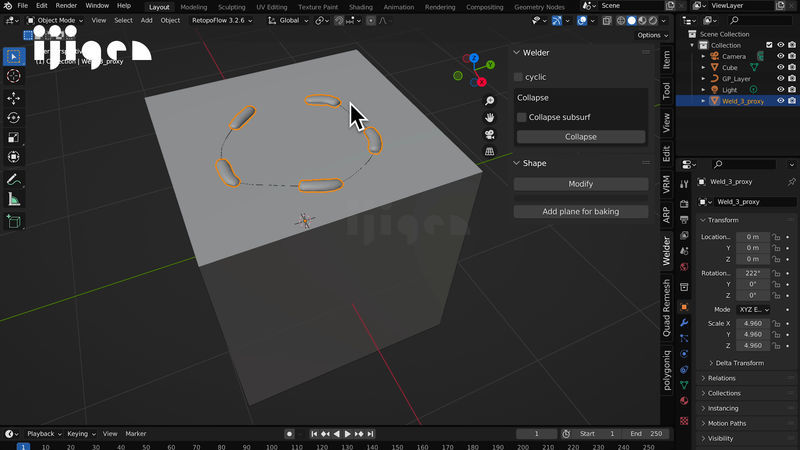Select the Scale tool
Image resolution: width=800 pixels, height=450 pixels.
pos(14,138)
